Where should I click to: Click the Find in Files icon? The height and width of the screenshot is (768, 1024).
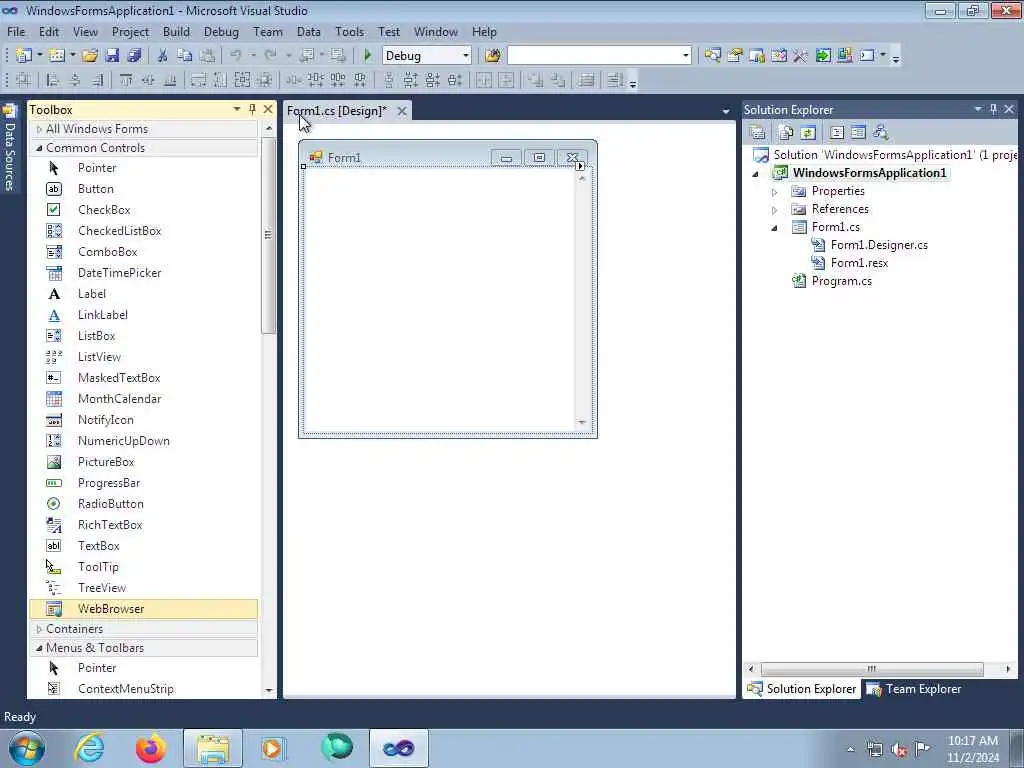493,56
